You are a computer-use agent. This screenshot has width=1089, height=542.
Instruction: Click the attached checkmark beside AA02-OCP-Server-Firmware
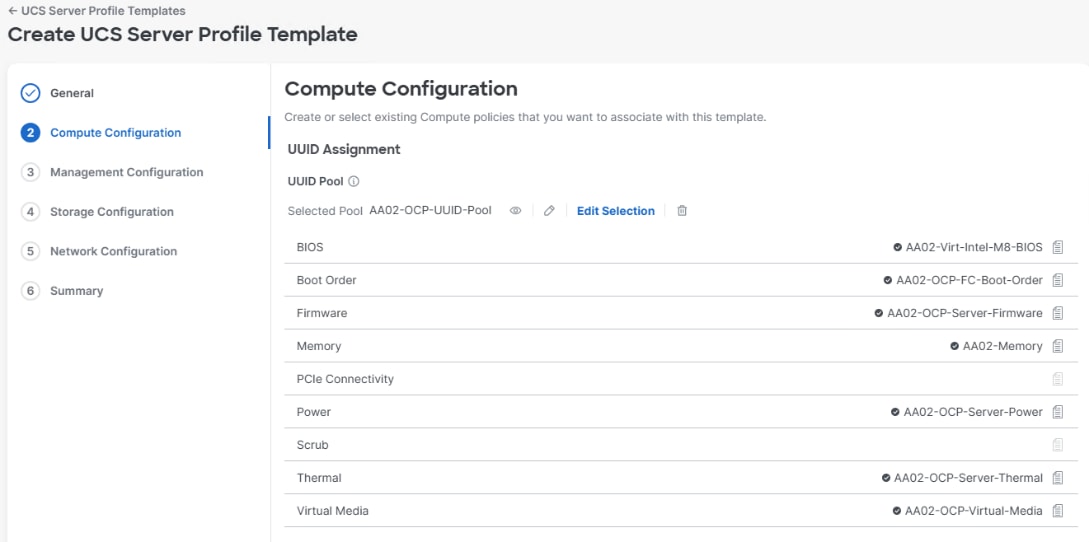tap(879, 313)
